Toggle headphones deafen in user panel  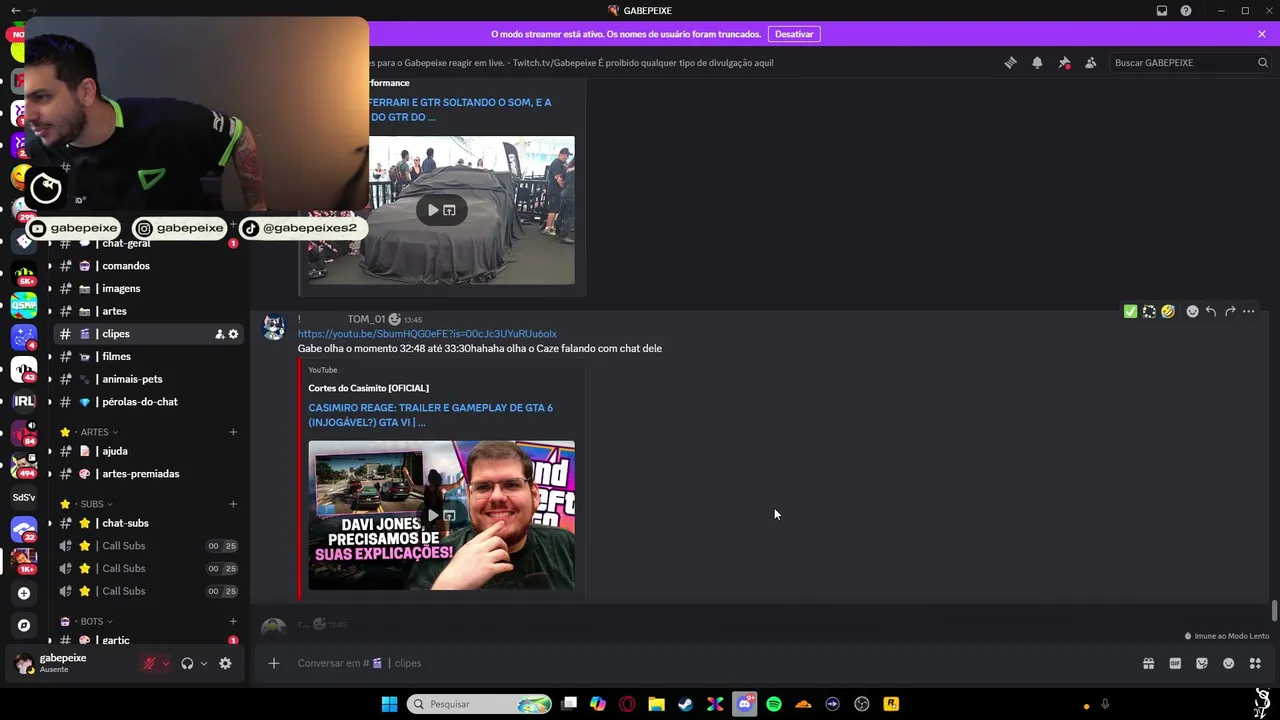point(187,663)
